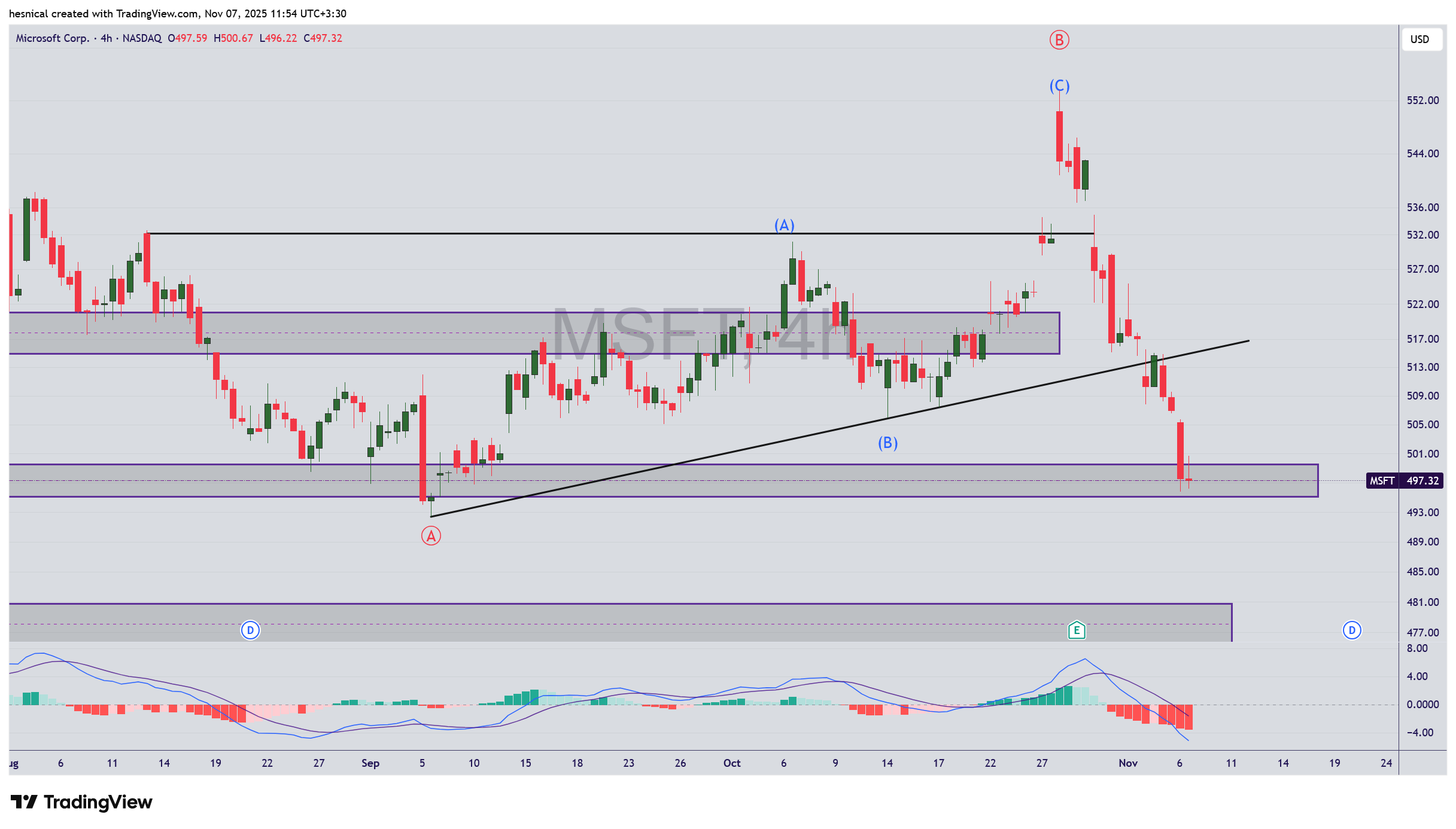The width and height of the screenshot is (1456, 829).
Task: Select the red circled B wave label
Action: pyautogui.click(x=1059, y=40)
